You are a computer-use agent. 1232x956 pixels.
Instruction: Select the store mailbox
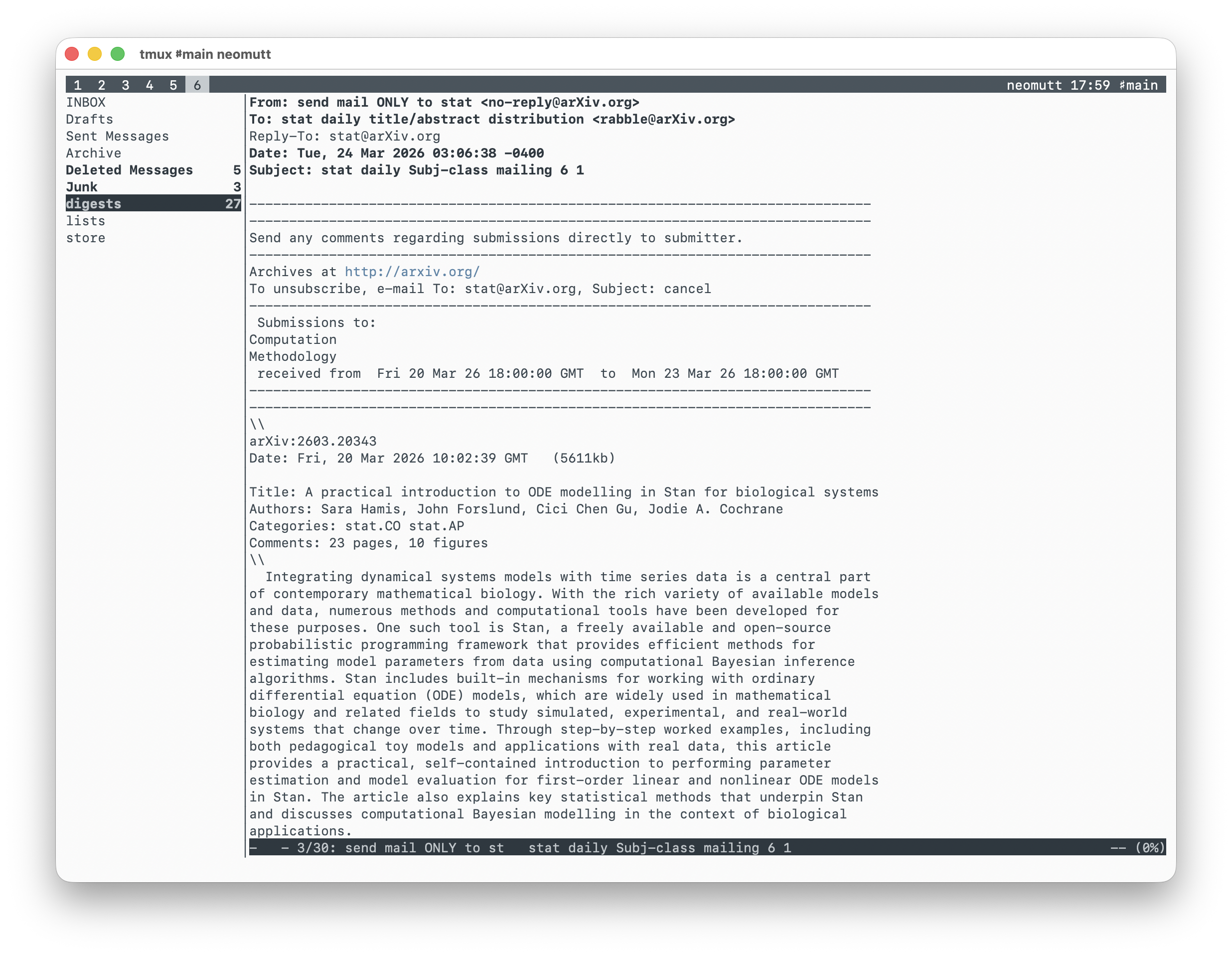point(85,237)
